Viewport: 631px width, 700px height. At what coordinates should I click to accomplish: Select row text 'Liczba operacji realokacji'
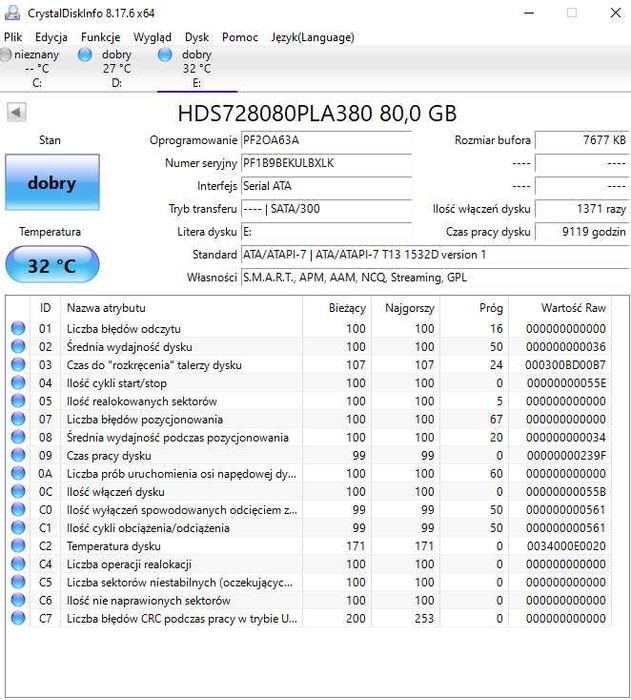click(129, 564)
